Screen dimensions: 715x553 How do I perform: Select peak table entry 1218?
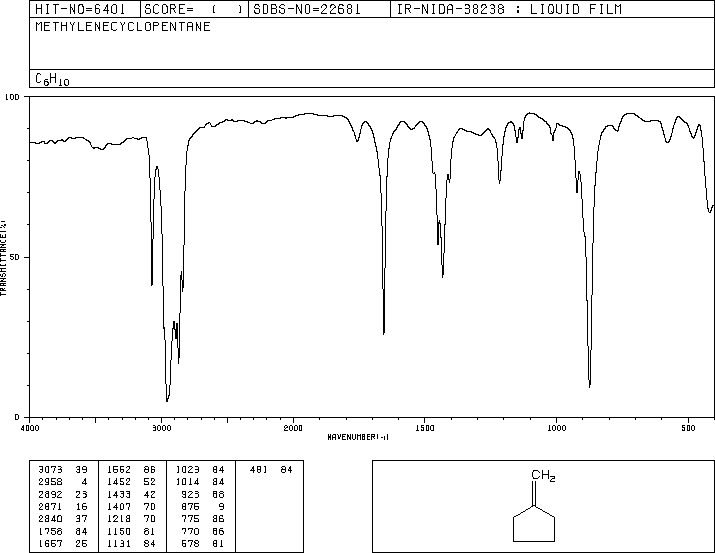point(119,519)
